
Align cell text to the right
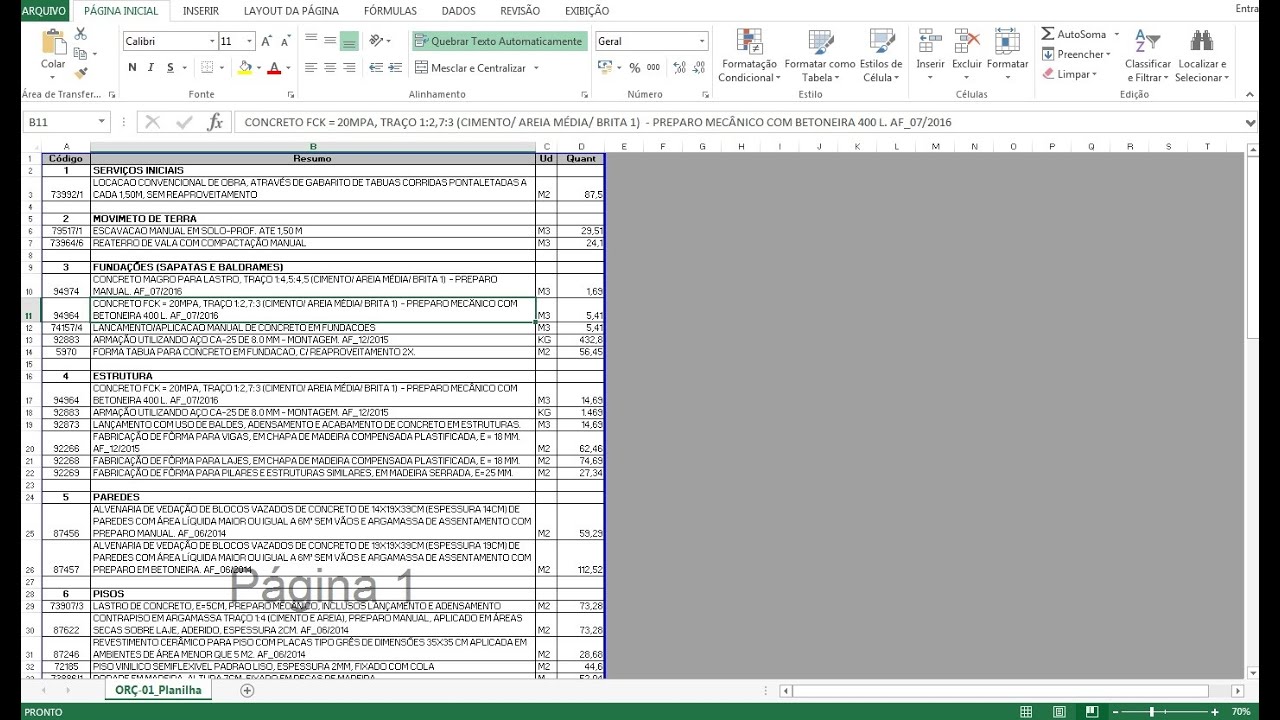348,68
